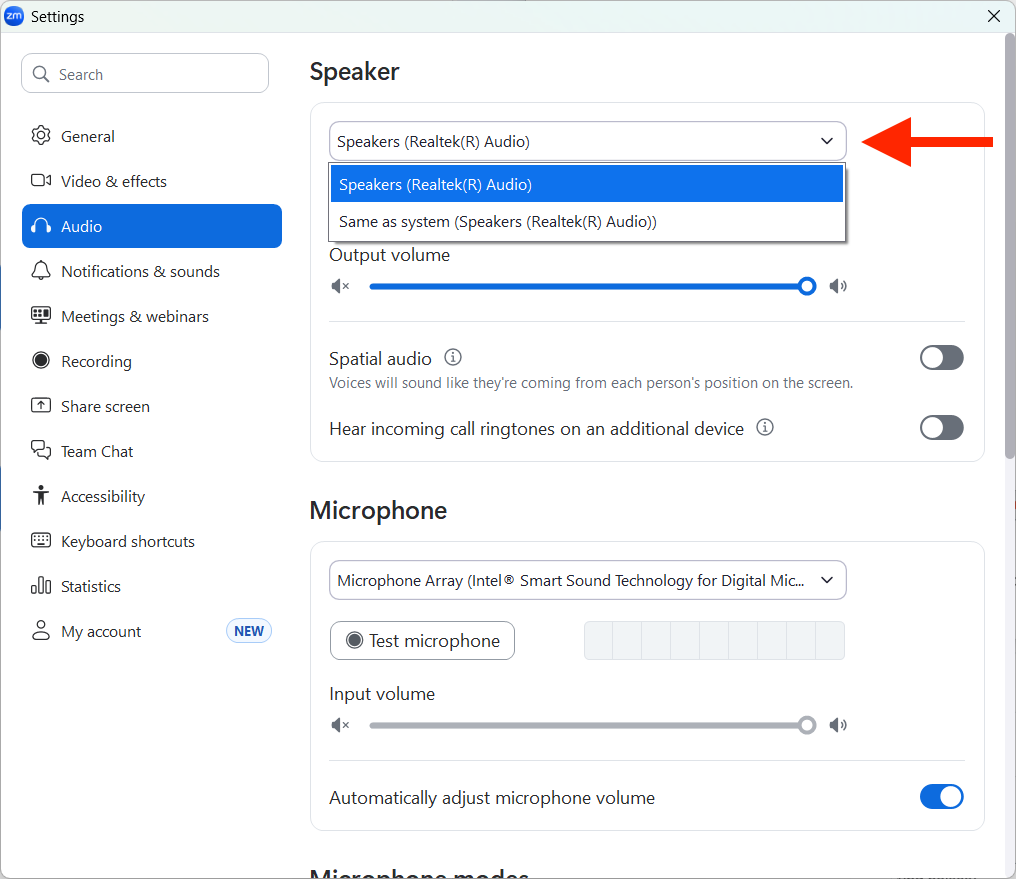This screenshot has width=1016, height=879.
Task: Click the input volume mute speaker icon
Action: click(x=340, y=725)
